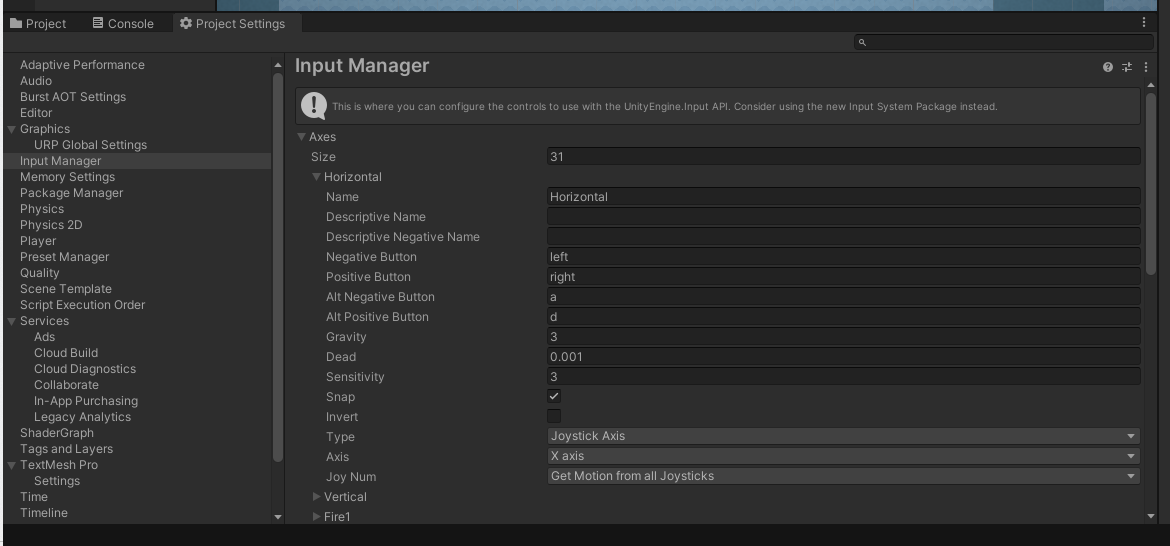This screenshot has height=546, width=1170.
Task: Select Quality settings
Action: (x=40, y=273)
